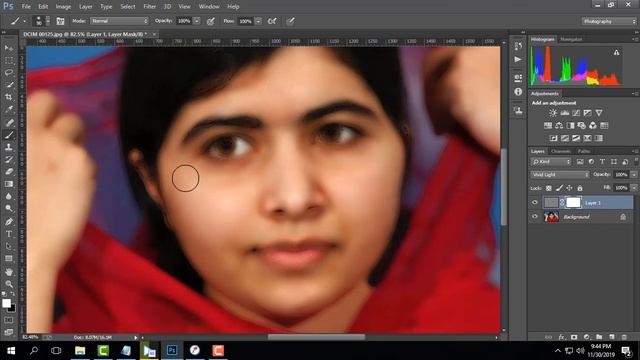Screen dimensions: 640x360
Task: Open Vivid Light blend mode dropdown
Action: click(x=560, y=175)
